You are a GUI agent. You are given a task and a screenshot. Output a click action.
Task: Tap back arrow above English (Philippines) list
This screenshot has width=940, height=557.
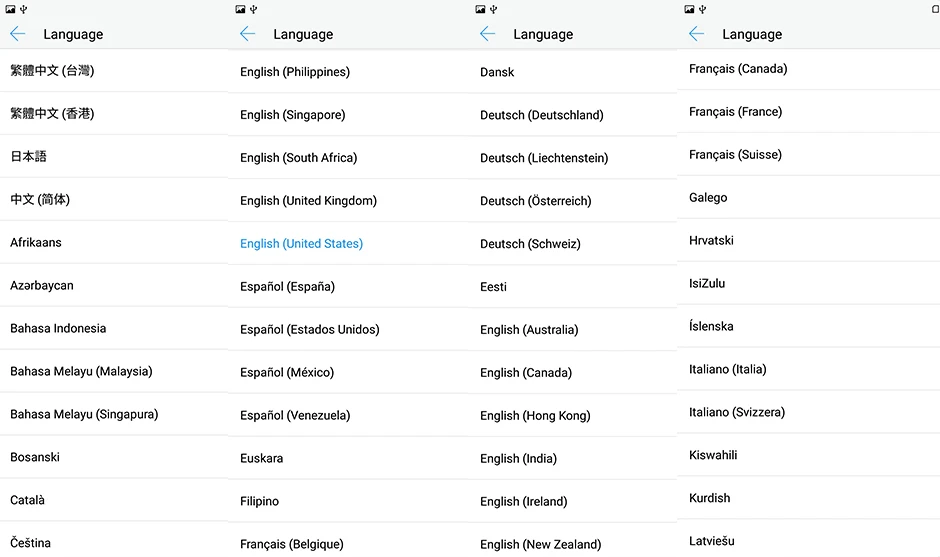(248, 34)
